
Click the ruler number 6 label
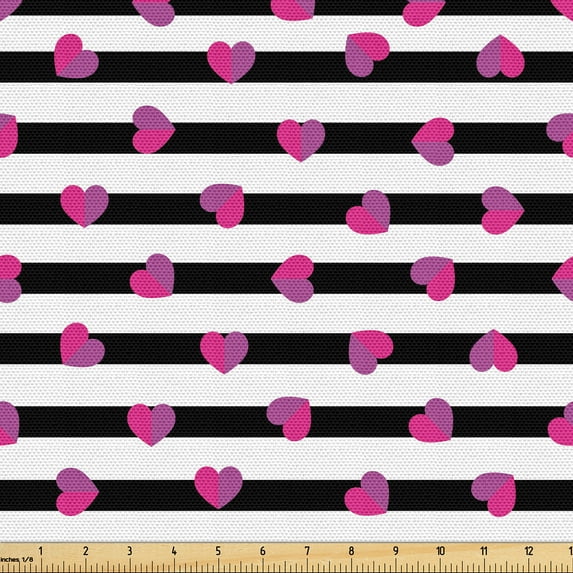[x=263, y=551]
